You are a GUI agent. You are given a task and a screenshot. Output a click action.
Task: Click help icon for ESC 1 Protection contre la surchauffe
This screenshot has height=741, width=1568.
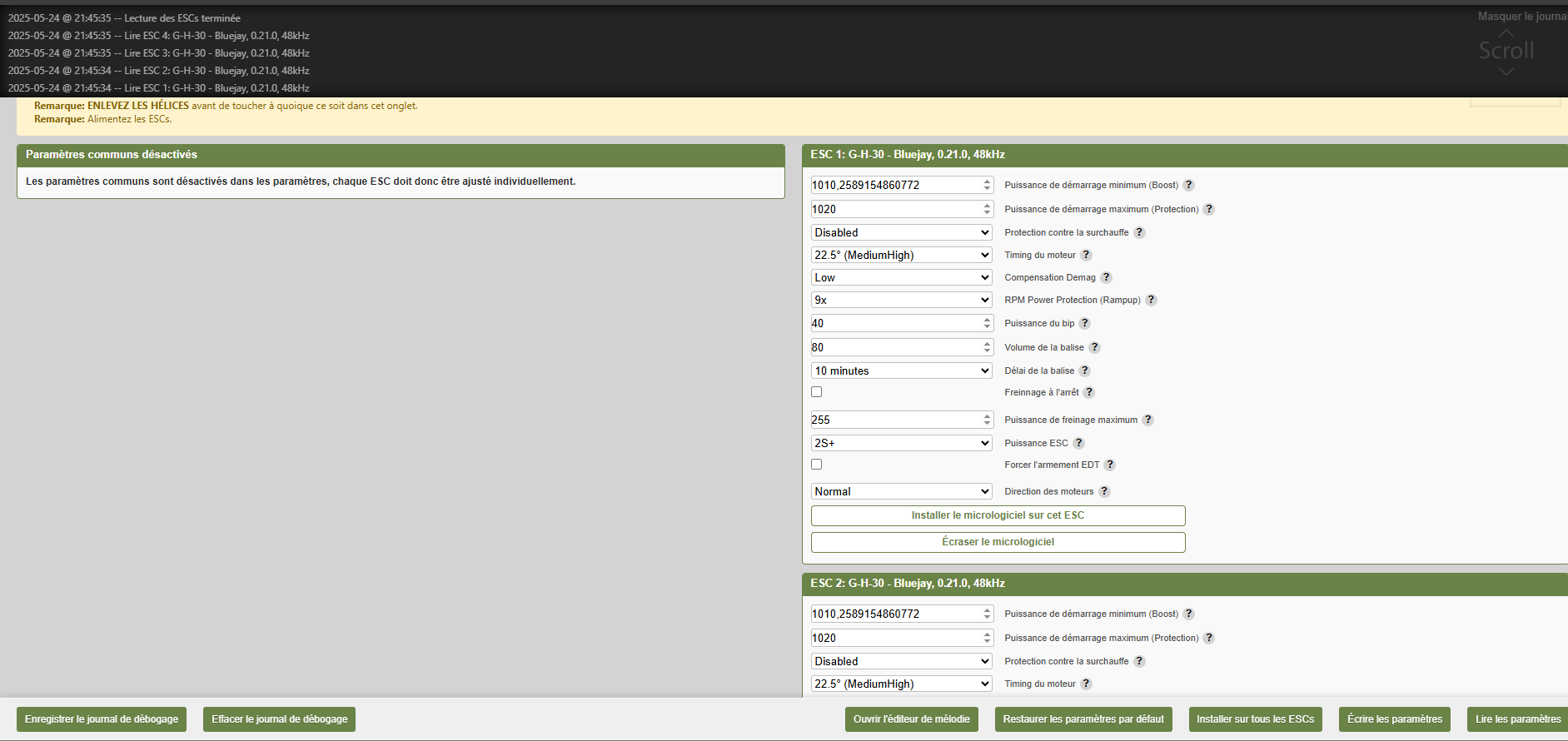point(1139,233)
